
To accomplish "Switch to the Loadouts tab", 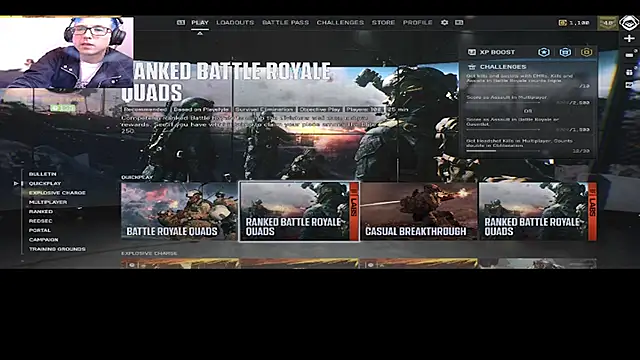I will pos(235,22).
